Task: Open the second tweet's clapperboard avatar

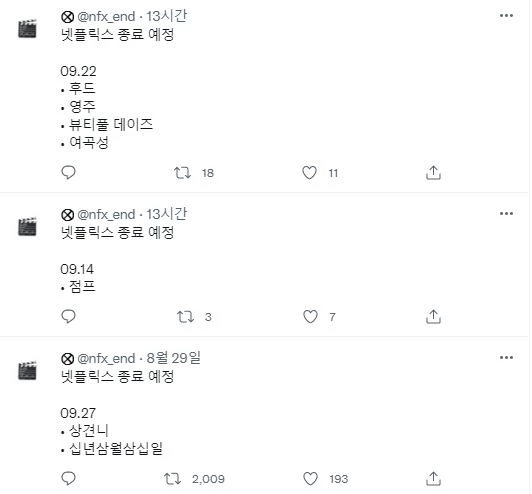Action: click(27, 226)
